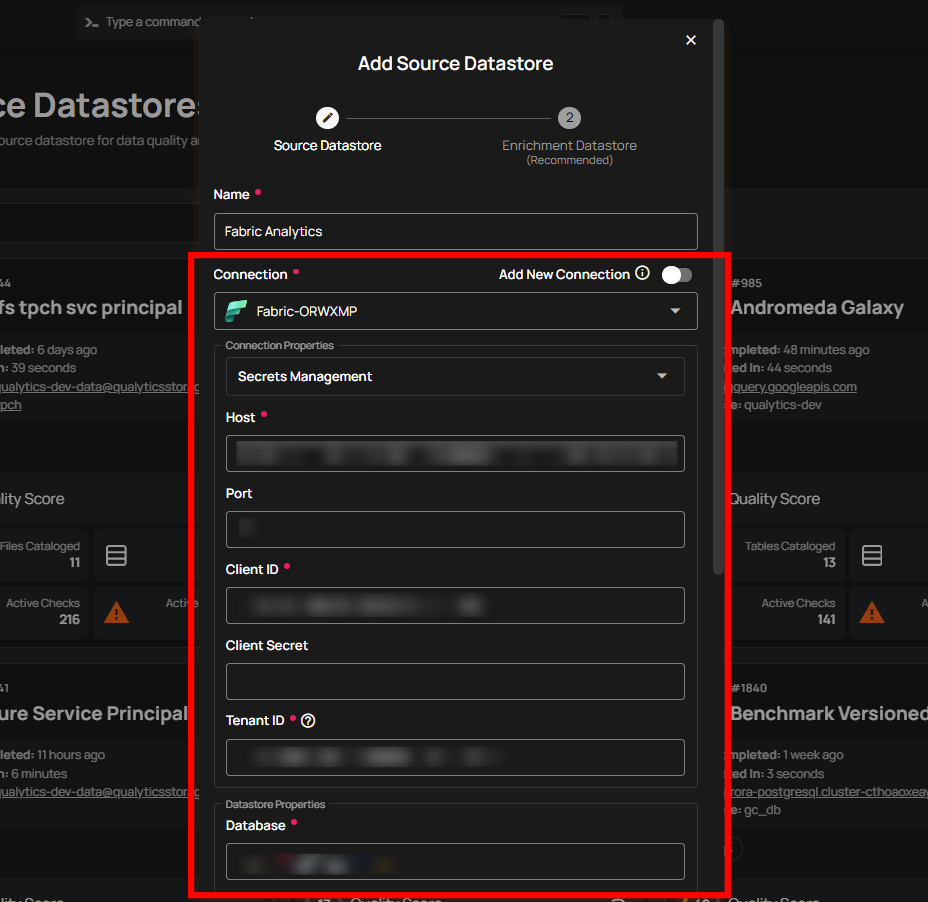Click the database icon near Files Cataloged count
Viewport: 928px width, 902px height.
[116, 555]
